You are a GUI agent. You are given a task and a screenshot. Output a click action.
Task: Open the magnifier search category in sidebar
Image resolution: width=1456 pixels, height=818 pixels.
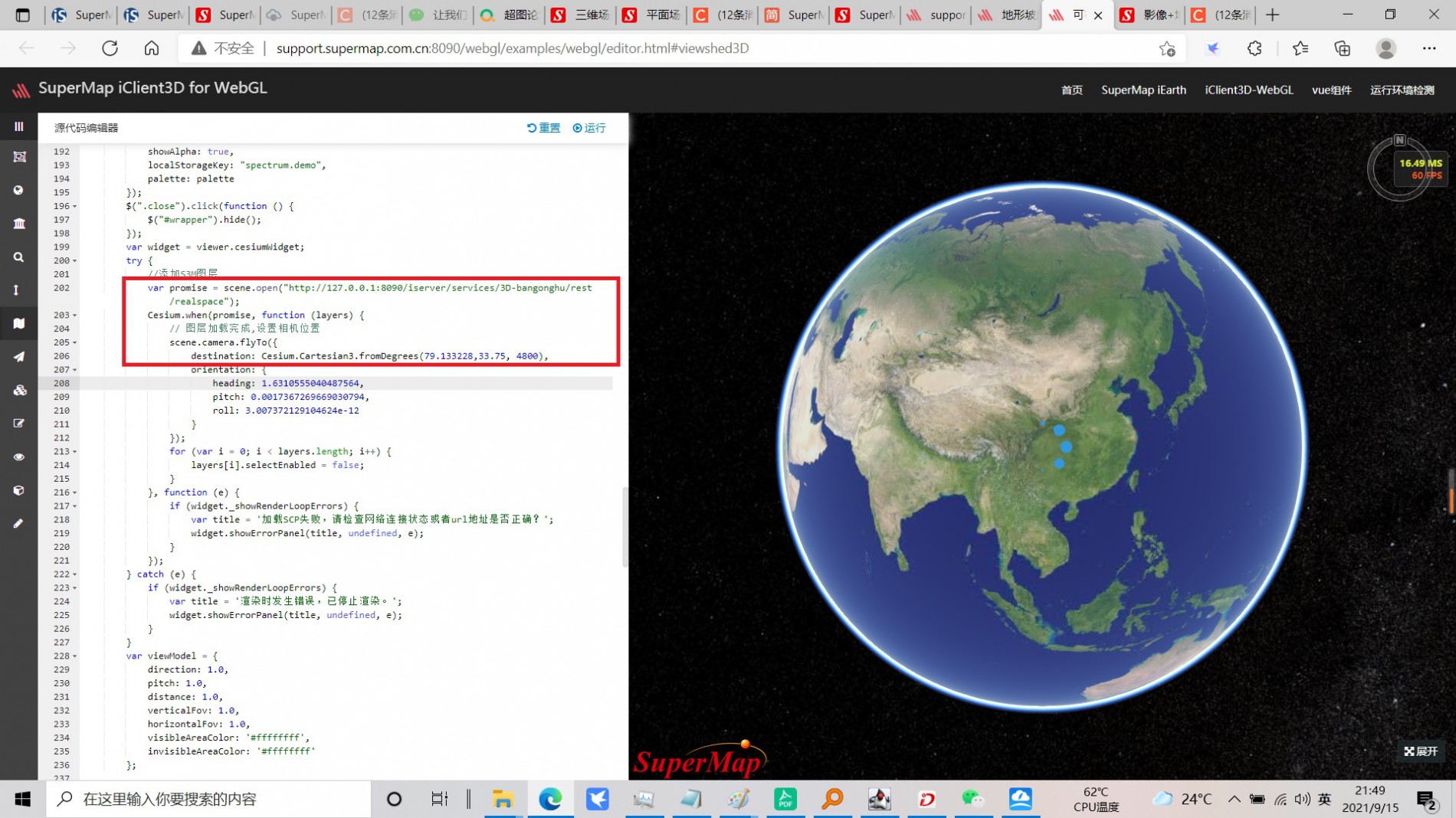18,257
